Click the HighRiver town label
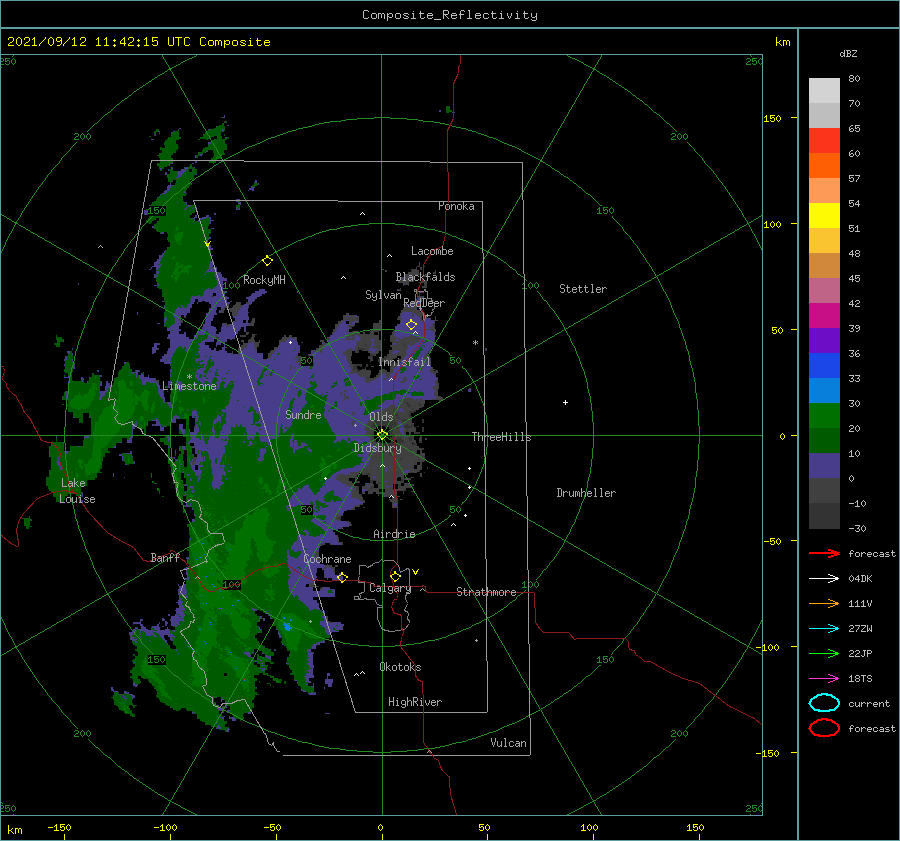Screen dimensions: 900x841 [415, 702]
